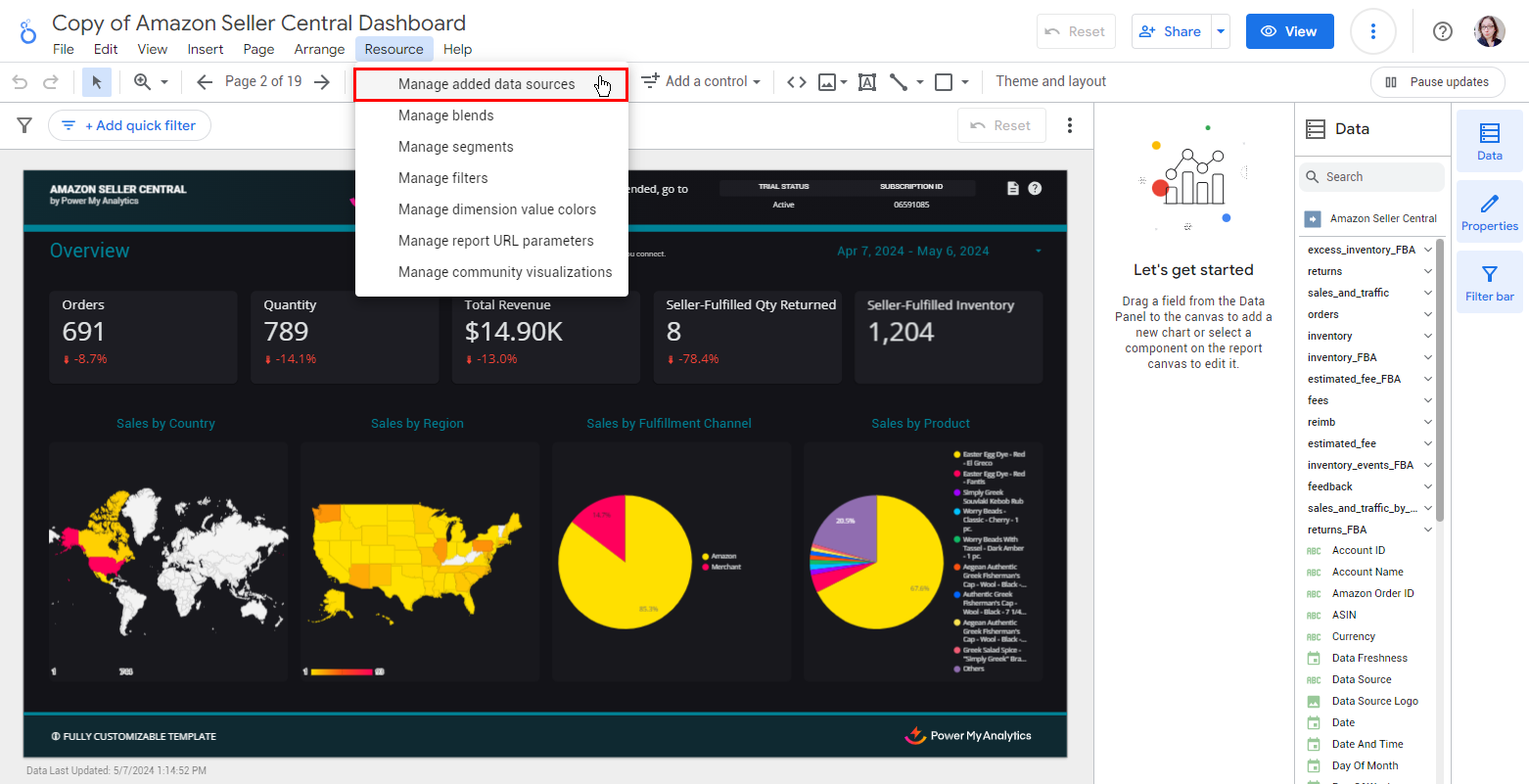Click the blue View button
This screenshot has width=1529, height=784.
[x=1289, y=31]
